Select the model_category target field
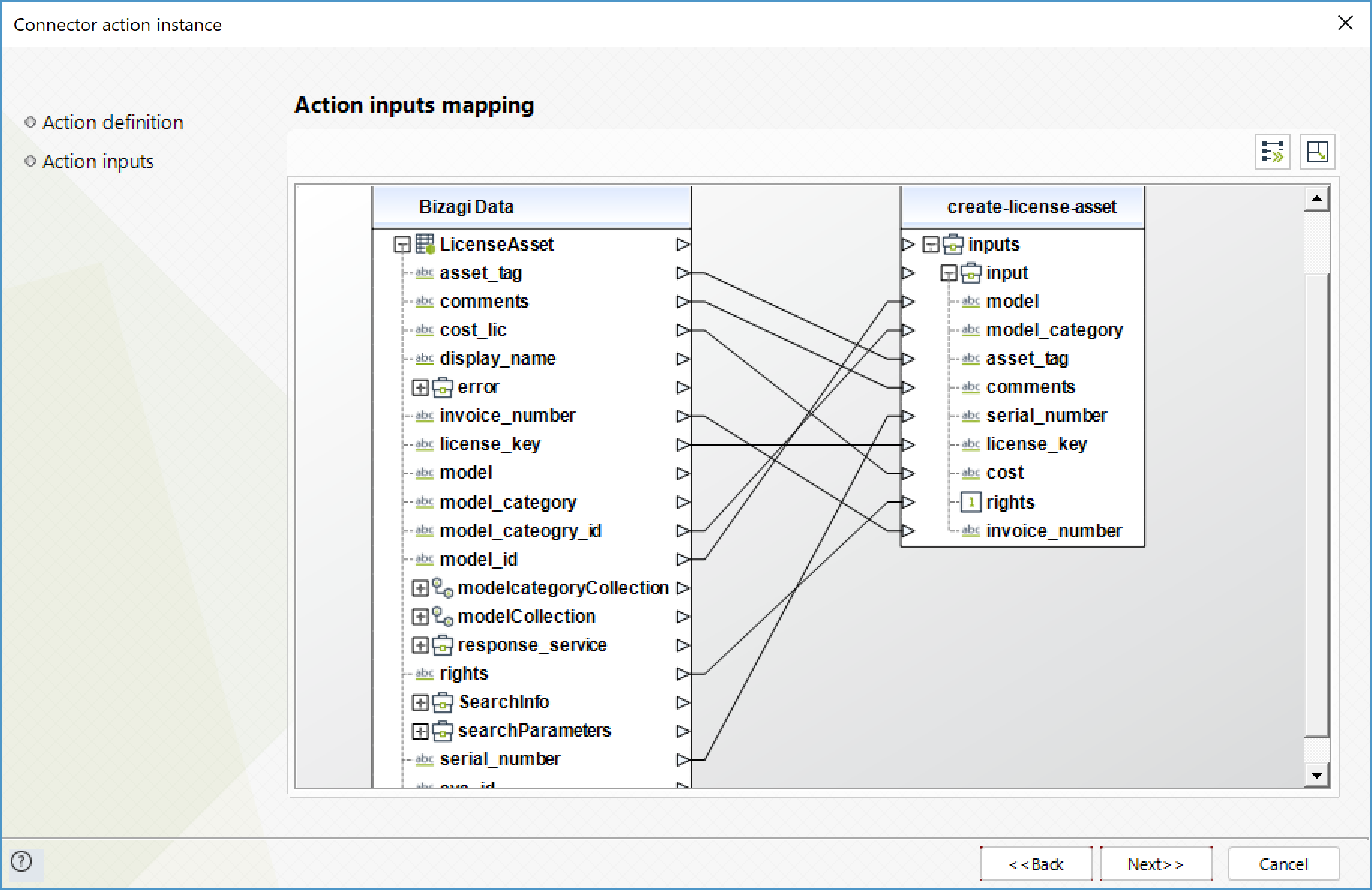1372x890 pixels. [x=1055, y=330]
